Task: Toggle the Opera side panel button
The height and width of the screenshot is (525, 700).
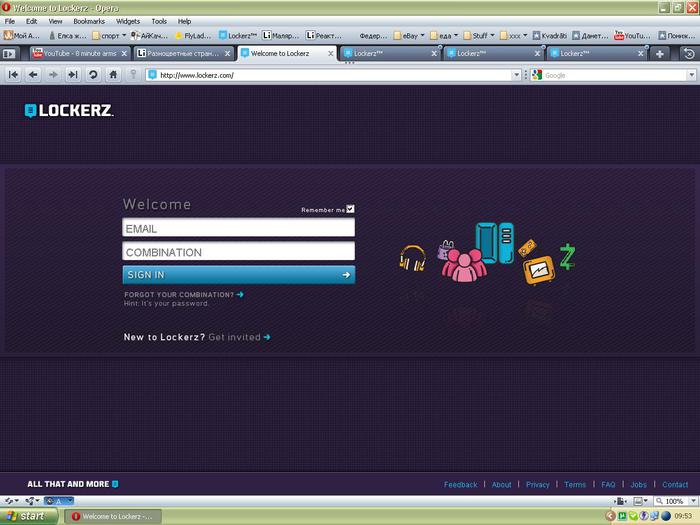Action: click(9, 54)
